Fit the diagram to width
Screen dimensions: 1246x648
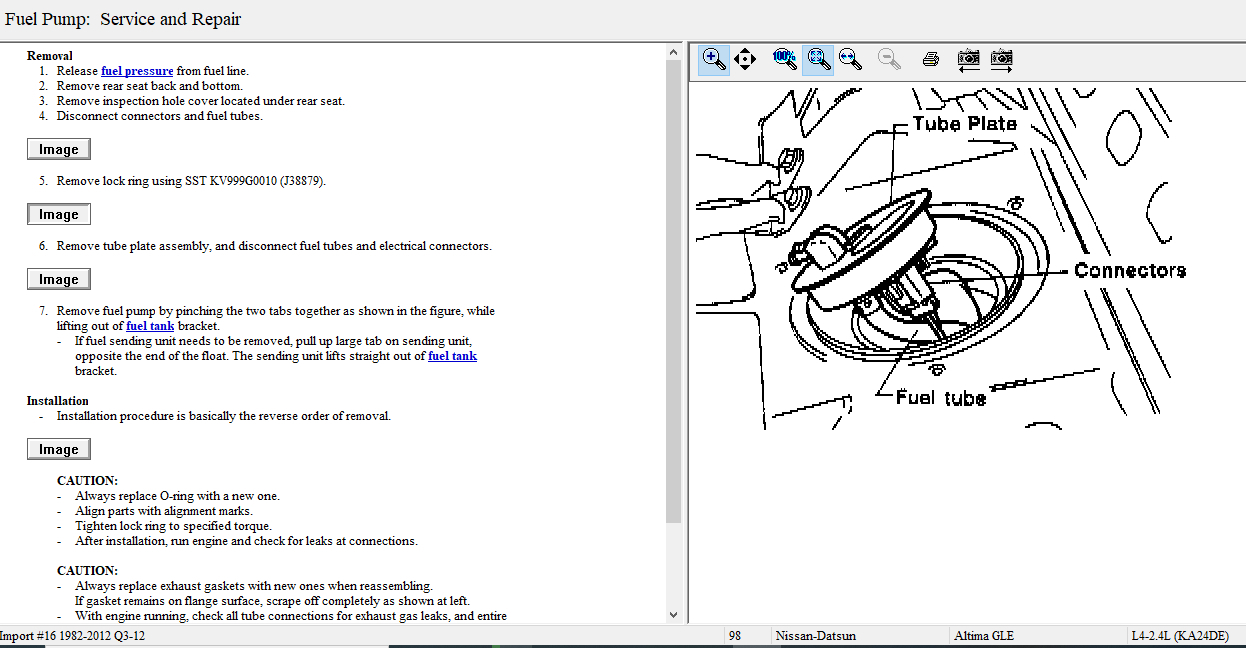[851, 59]
